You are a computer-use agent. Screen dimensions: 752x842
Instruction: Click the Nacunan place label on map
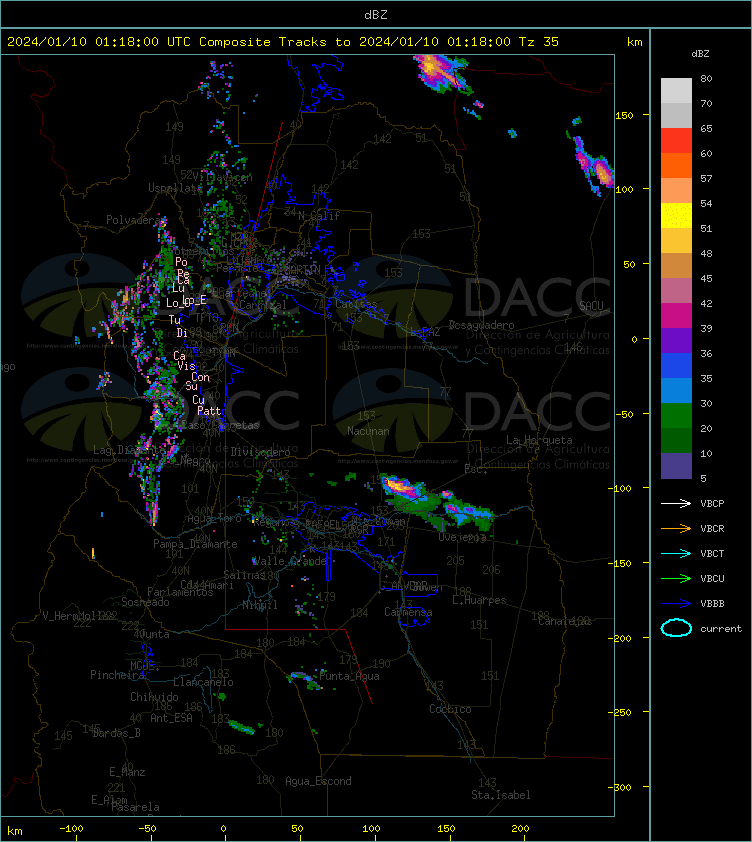click(x=368, y=431)
